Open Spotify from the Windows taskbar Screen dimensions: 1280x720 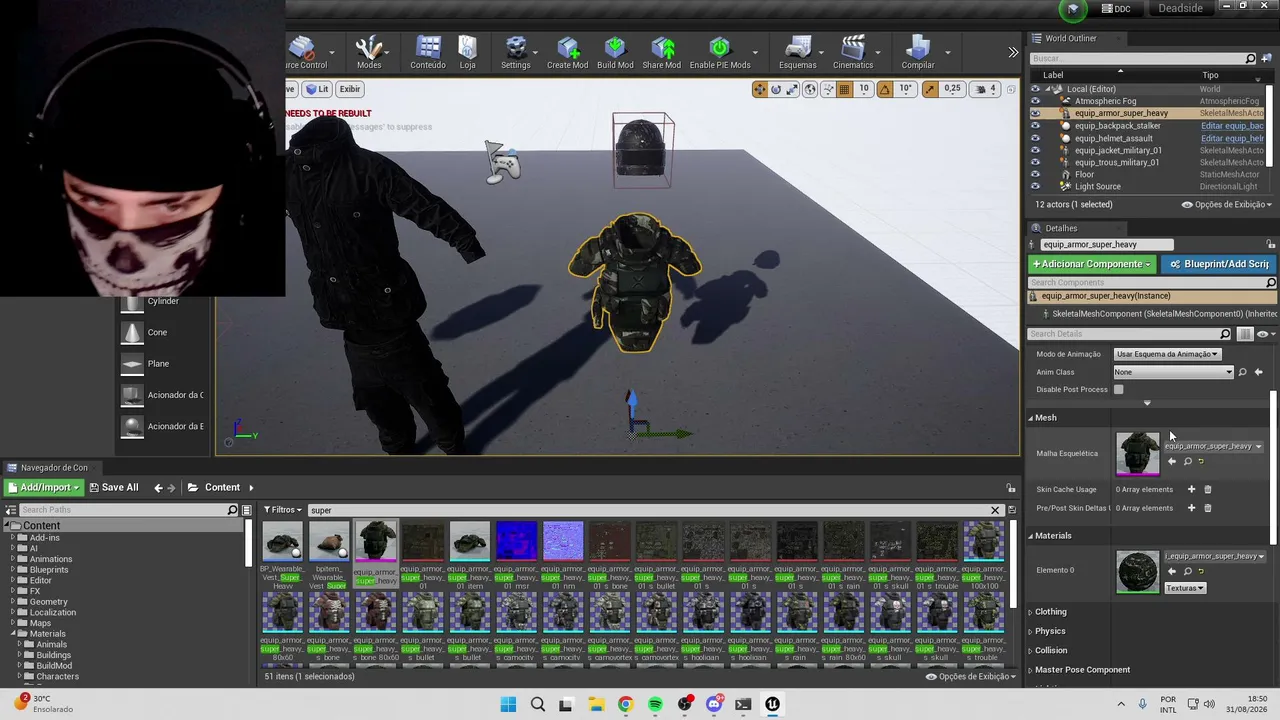655,704
